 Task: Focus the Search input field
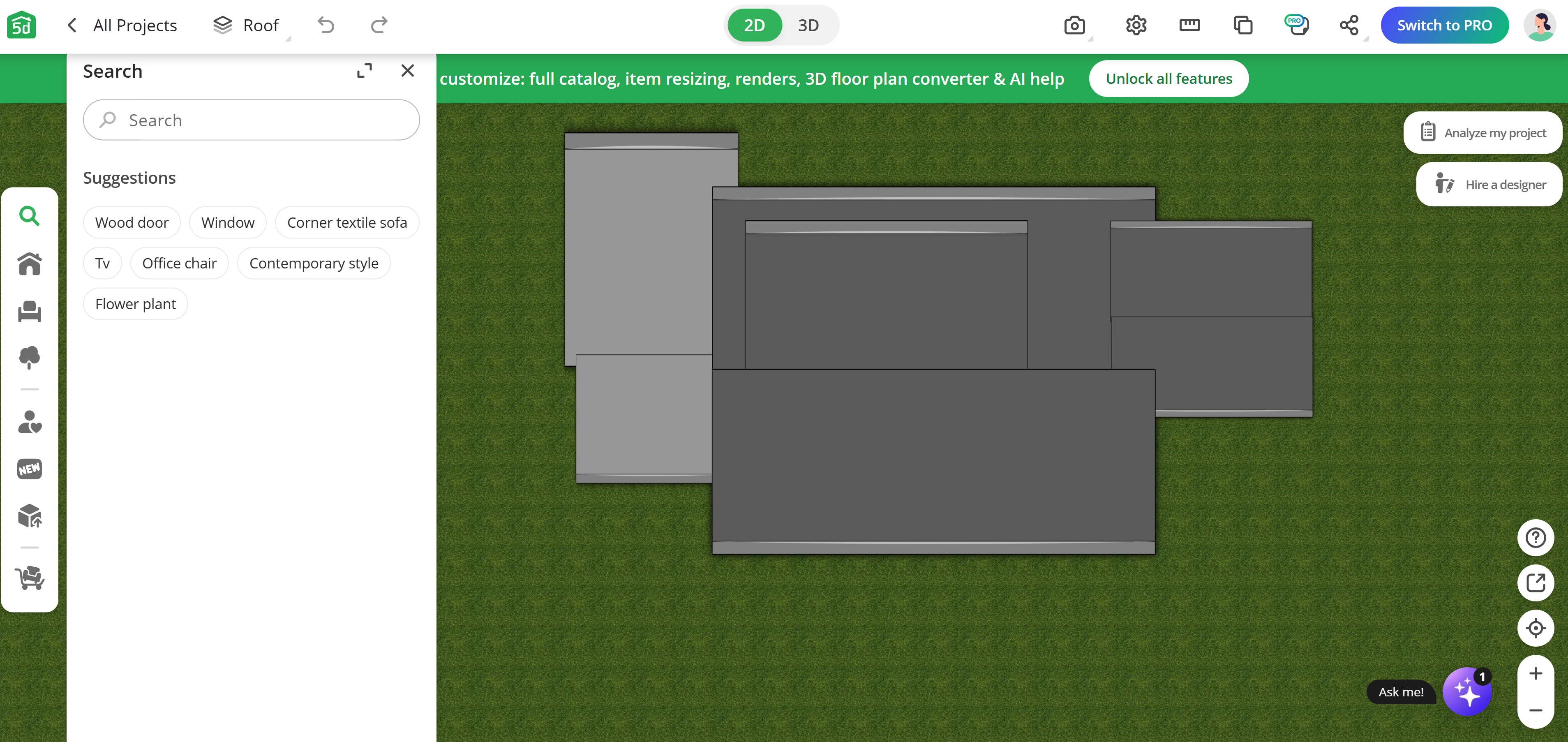tap(251, 120)
